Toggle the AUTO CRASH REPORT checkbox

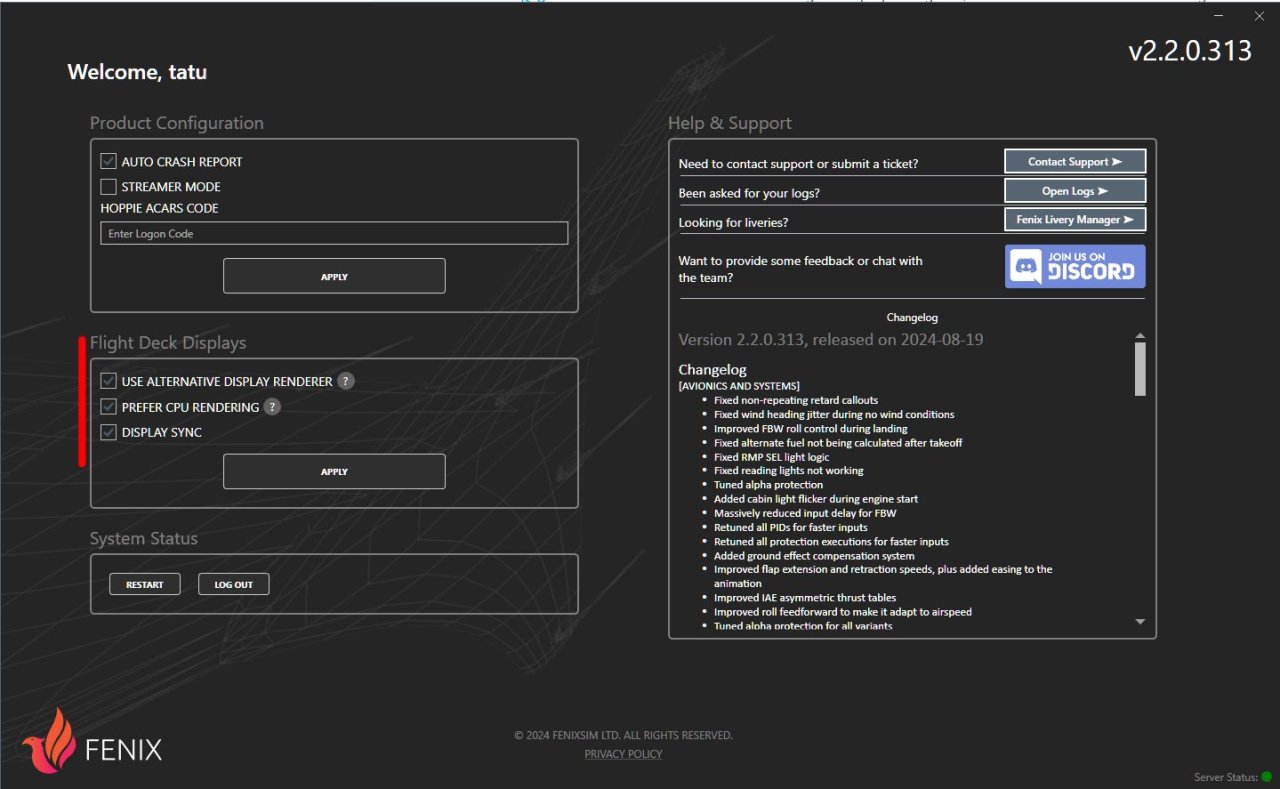(108, 161)
